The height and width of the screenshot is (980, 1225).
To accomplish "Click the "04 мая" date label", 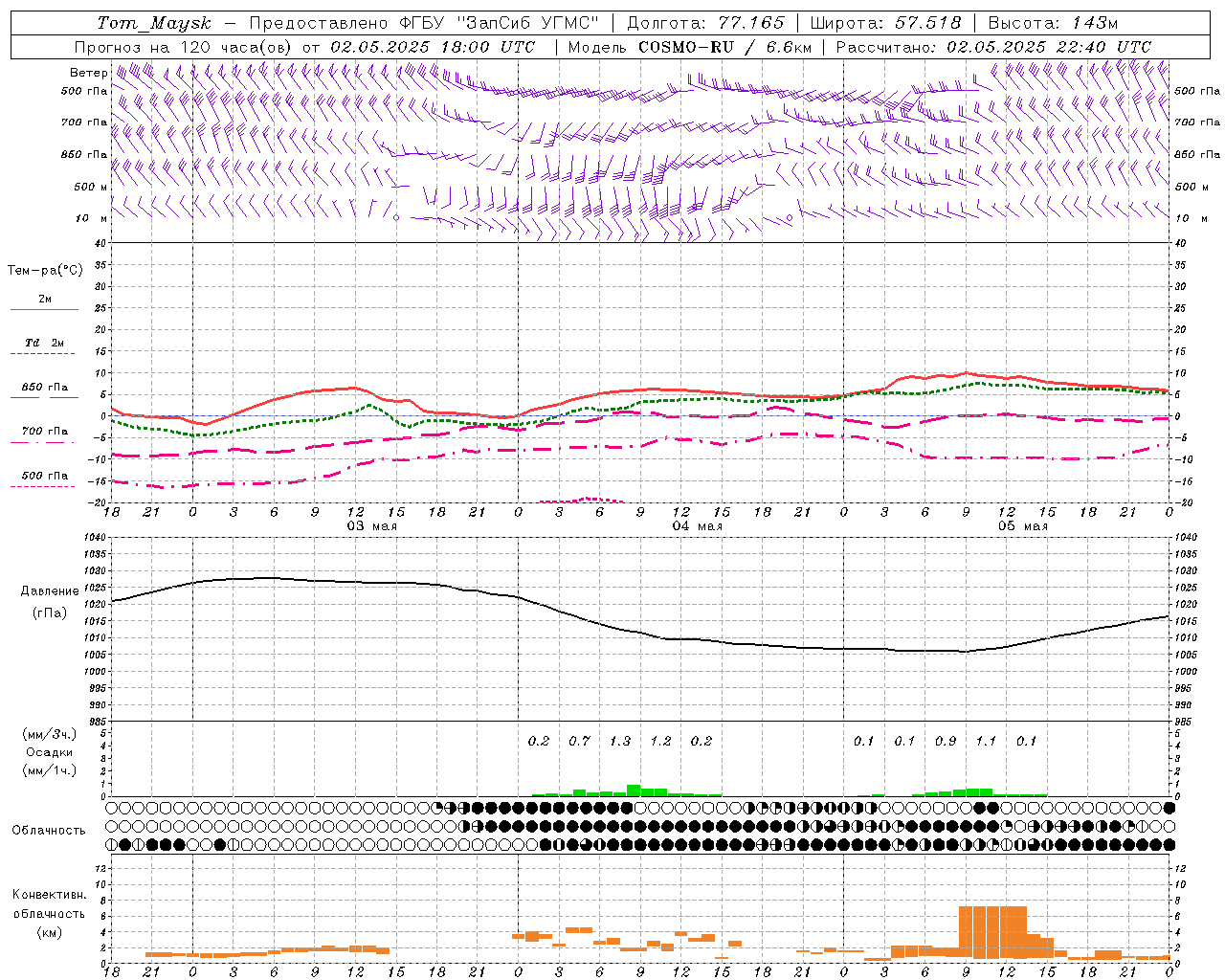I will [x=697, y=526].
